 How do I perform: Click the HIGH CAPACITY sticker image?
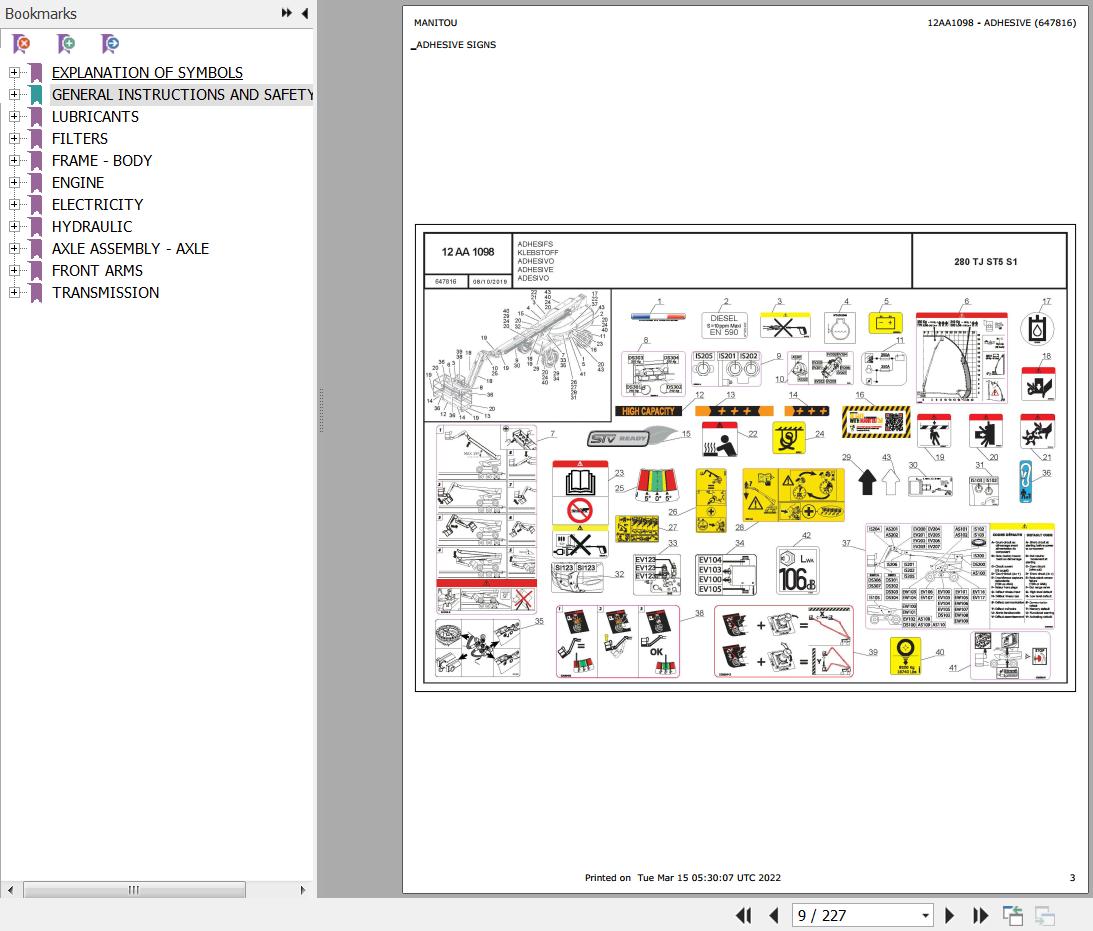click(648, 411)
